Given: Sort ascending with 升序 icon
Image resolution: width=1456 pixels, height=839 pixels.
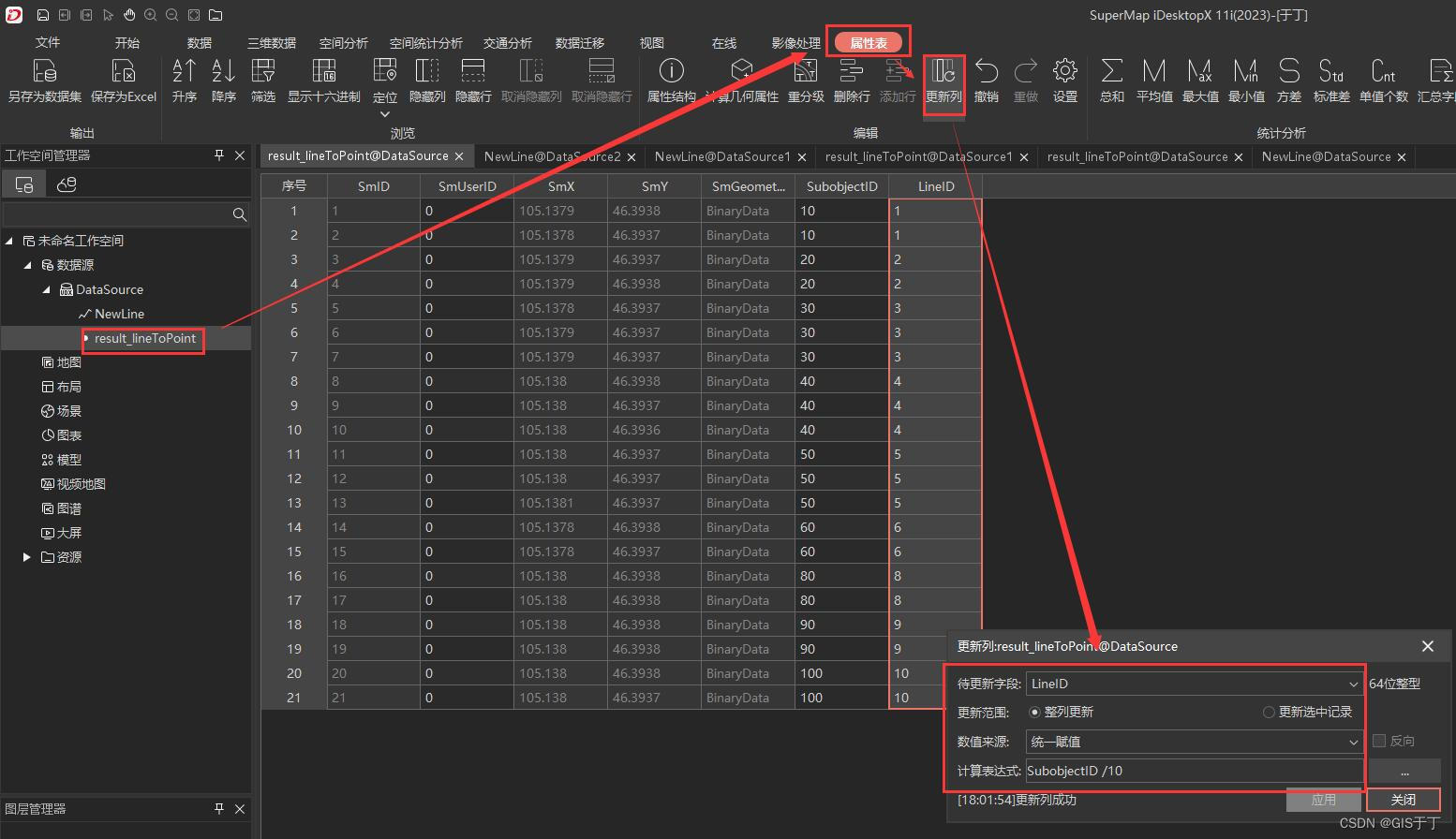Looking at the screenshot, I should (x=185, y=71).
